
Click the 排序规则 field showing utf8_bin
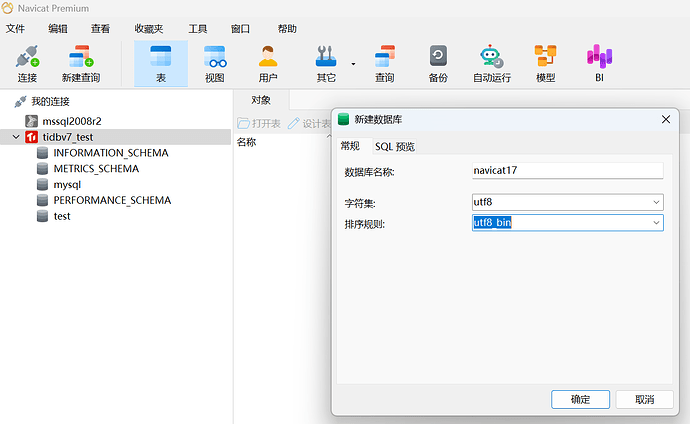tap(567, 223)
